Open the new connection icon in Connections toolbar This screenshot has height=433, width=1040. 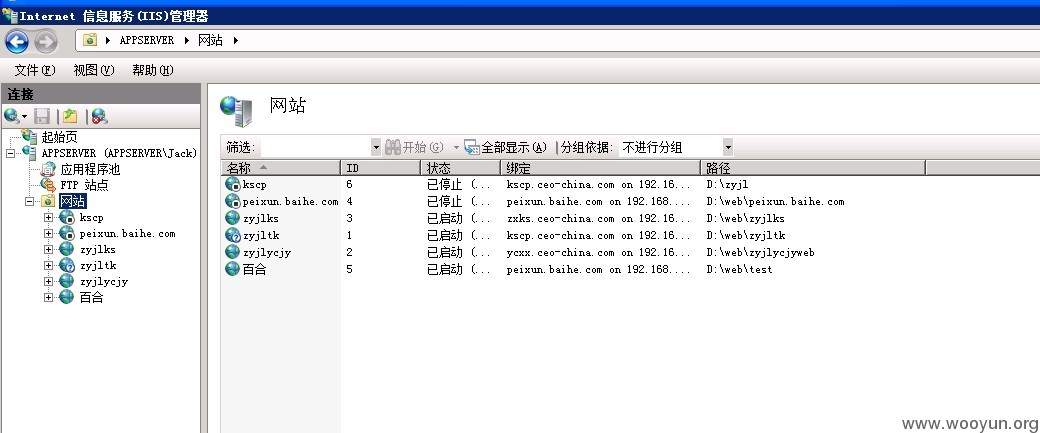[13, 117]
